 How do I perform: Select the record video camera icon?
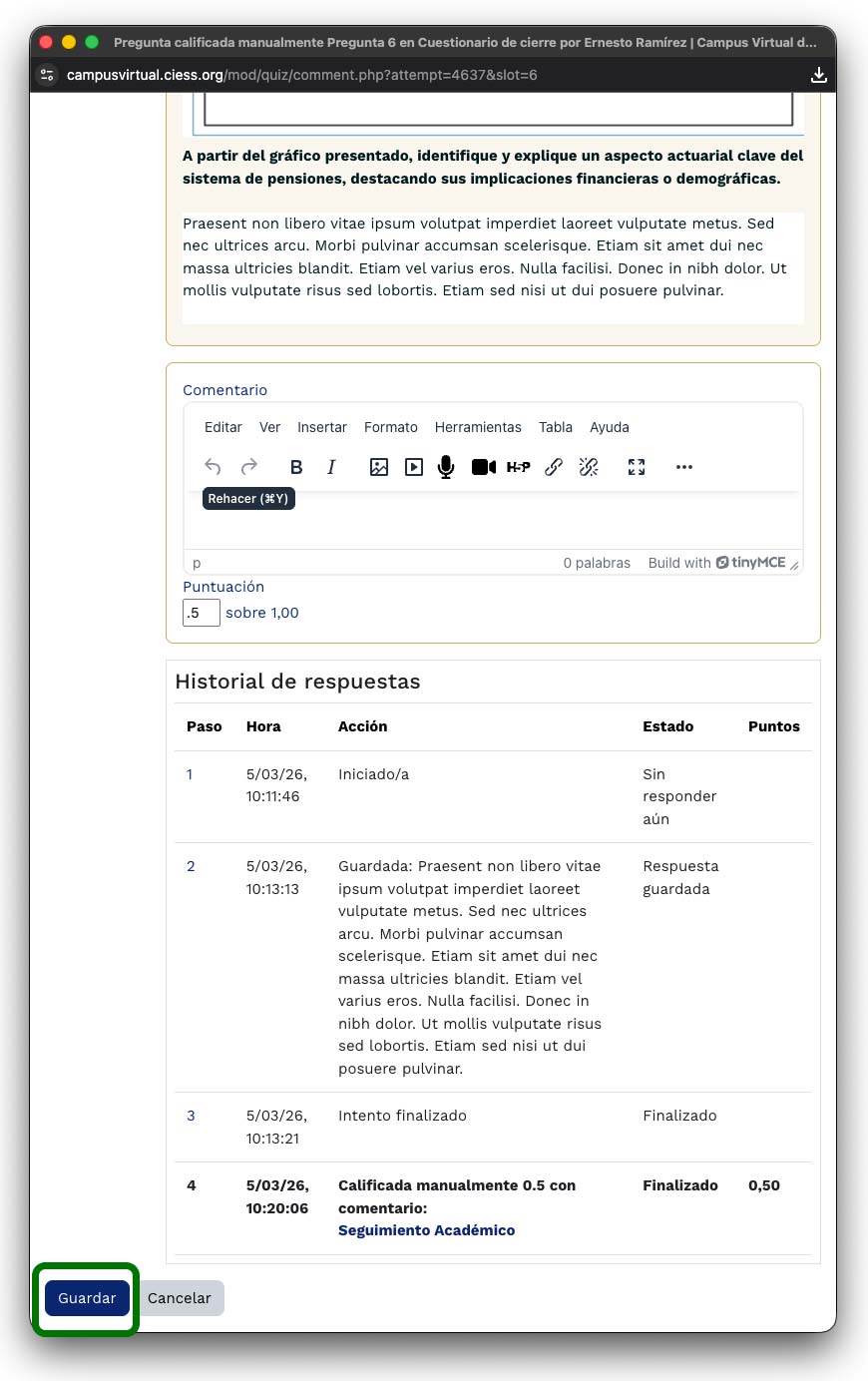point(483,467)
